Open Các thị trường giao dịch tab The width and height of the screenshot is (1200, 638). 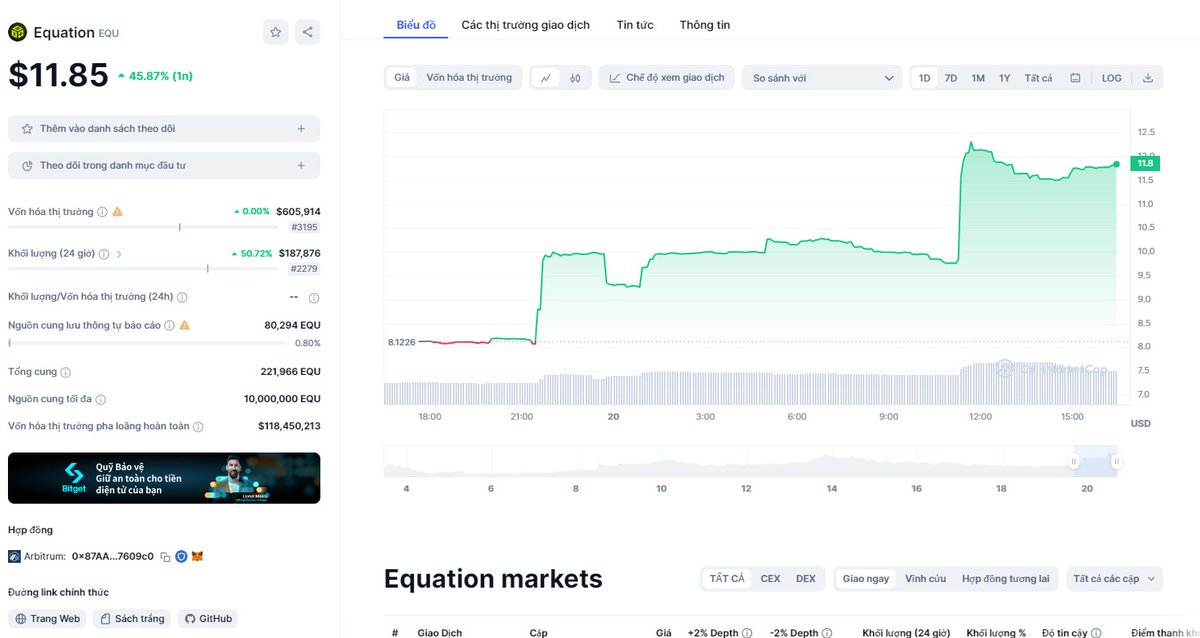(x=525, y=24)
